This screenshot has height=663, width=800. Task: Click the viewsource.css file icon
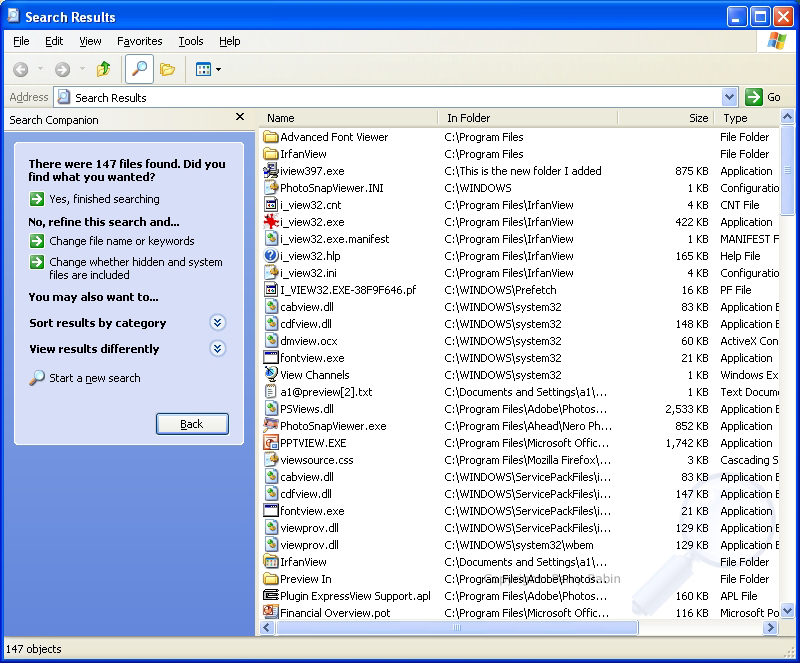tap(270, 460)
